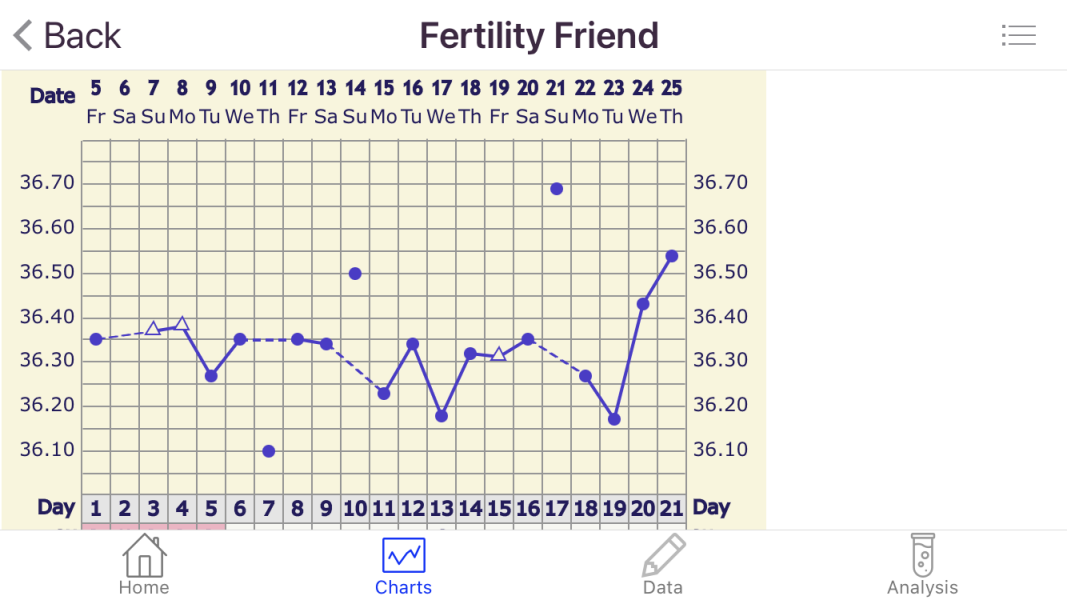Switch to the Home tab label
This screenshot has width=1067, height=600.
(x=144, y=588)
